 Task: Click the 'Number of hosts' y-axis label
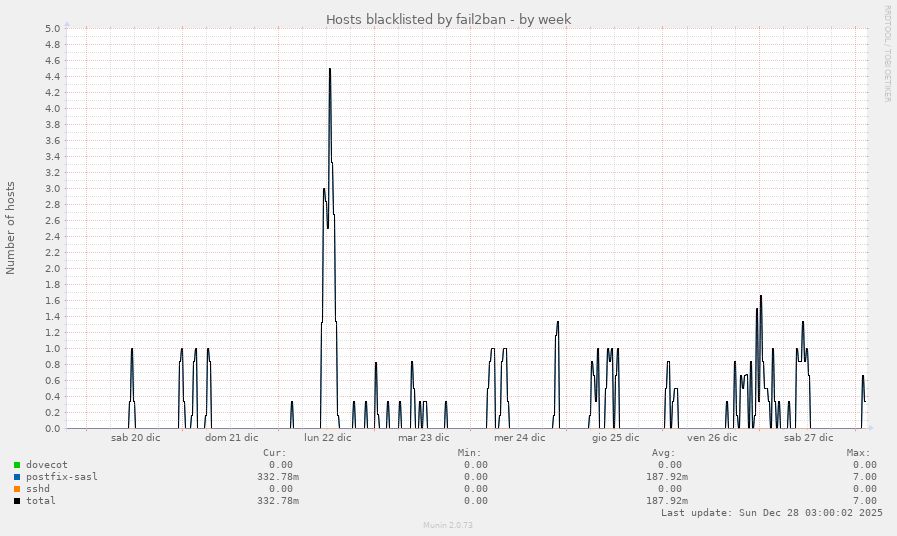(x=11, y=228)
